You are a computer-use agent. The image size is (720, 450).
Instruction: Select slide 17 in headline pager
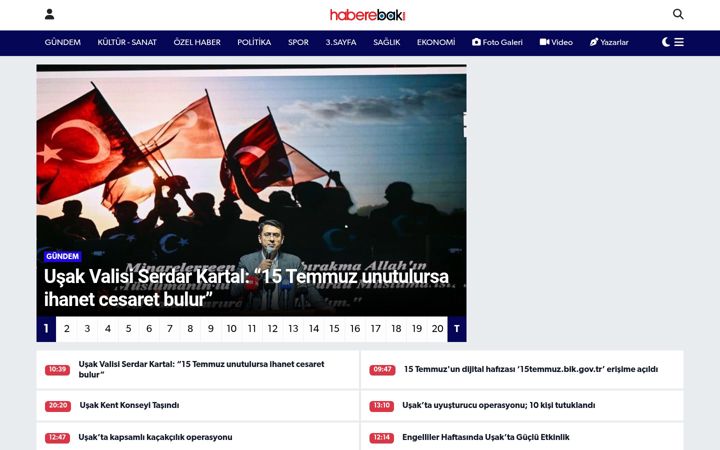[376, 329]
